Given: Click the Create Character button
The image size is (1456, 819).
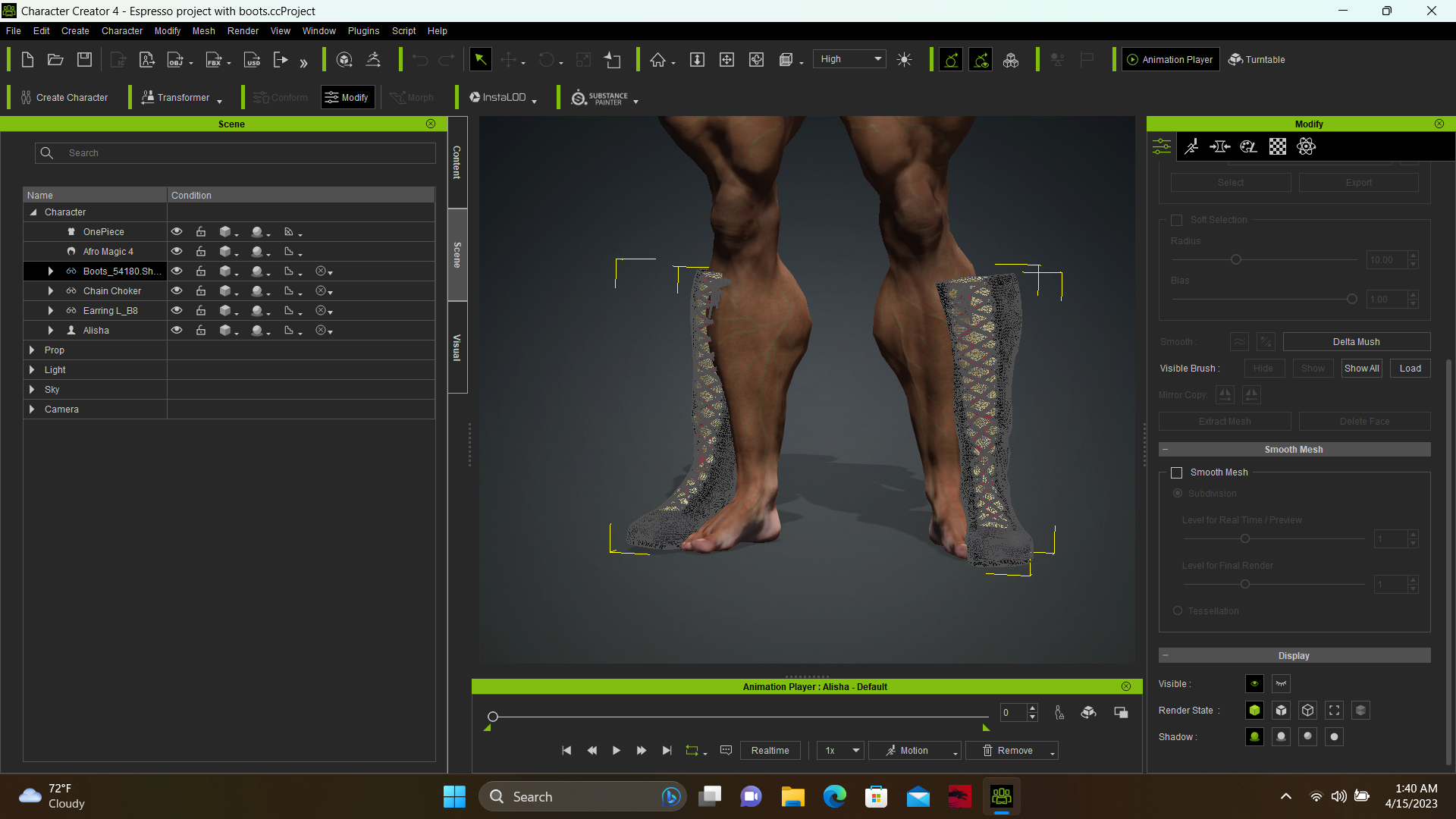Looking at the screenshot, I should [64, 98].
